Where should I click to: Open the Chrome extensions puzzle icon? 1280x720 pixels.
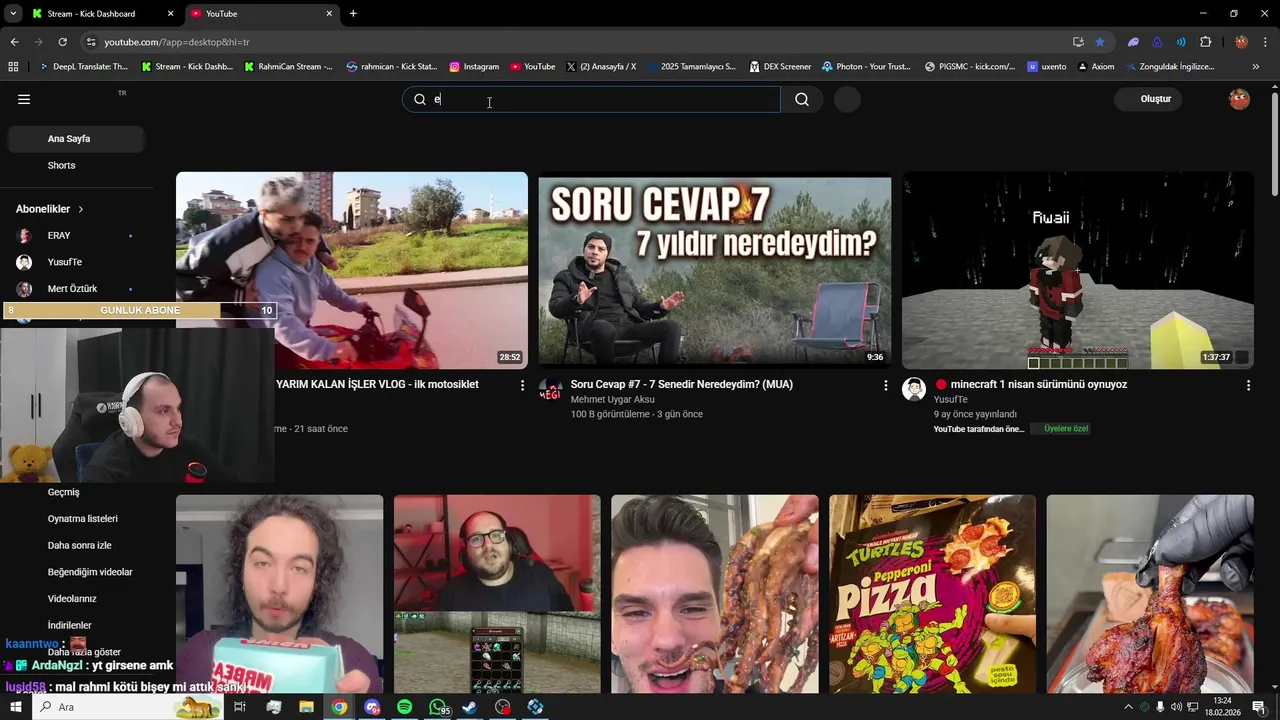pyautogui.click(x=1205, y=42)
